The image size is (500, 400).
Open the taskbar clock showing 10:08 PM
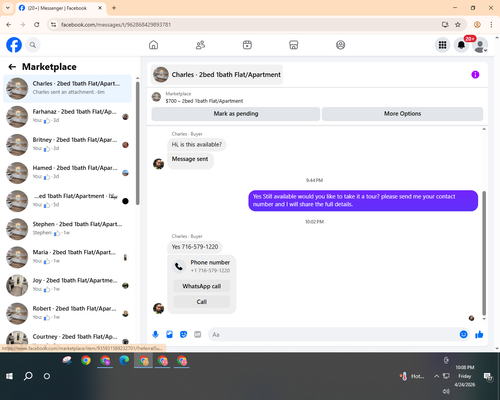pyautogui.click(x=465, y=376)
